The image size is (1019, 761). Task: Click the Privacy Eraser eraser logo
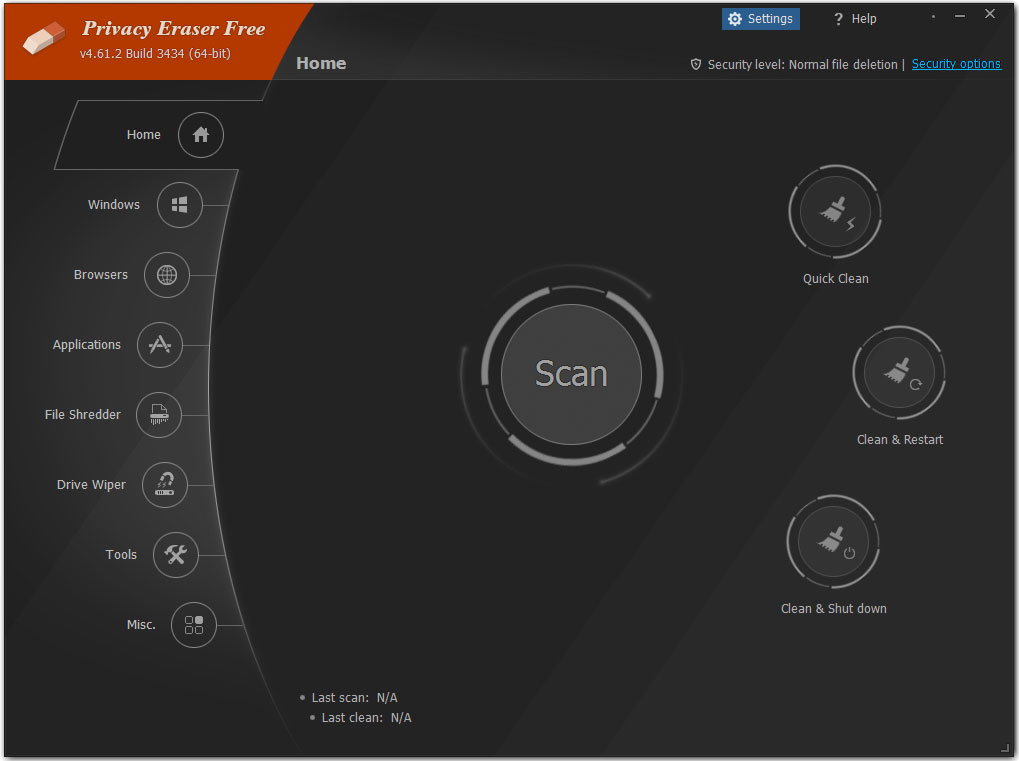pyautogui.click(x=44, y=38)
